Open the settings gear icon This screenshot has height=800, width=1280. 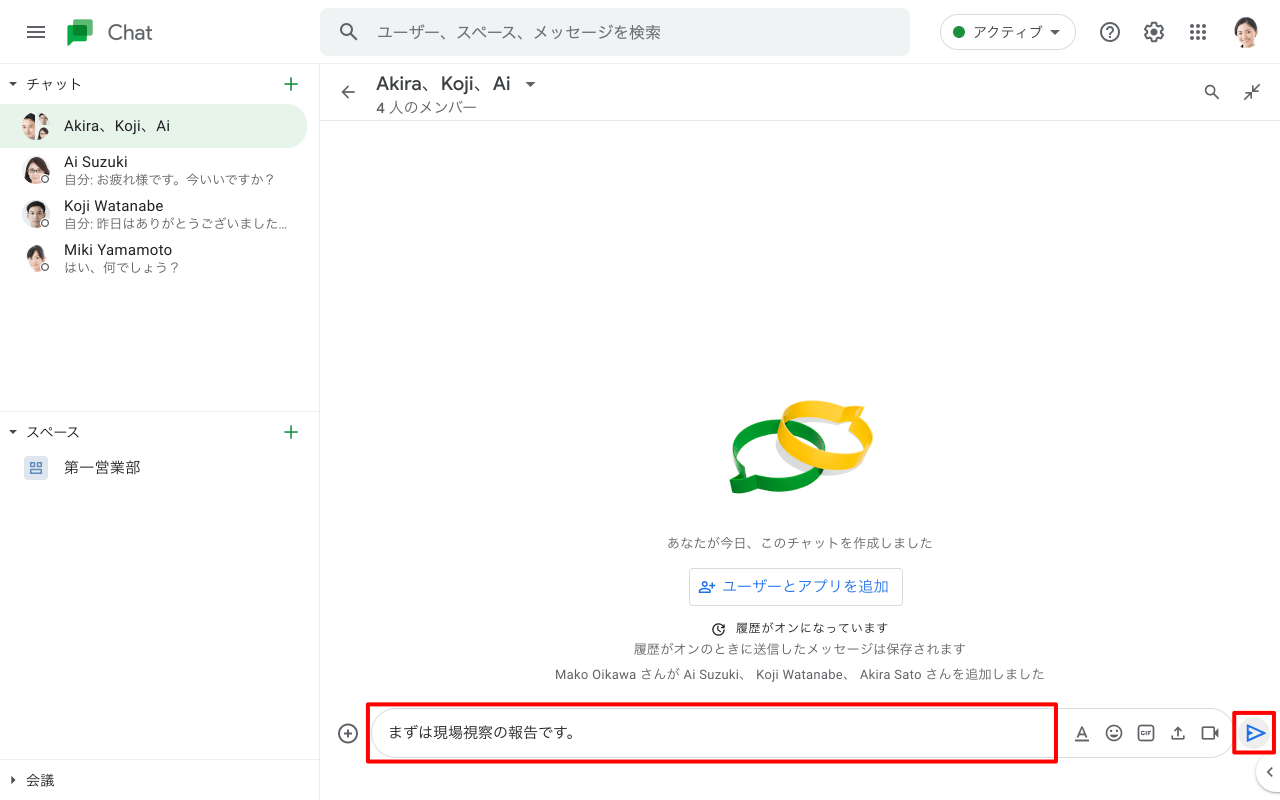(x=1154, y=32)
